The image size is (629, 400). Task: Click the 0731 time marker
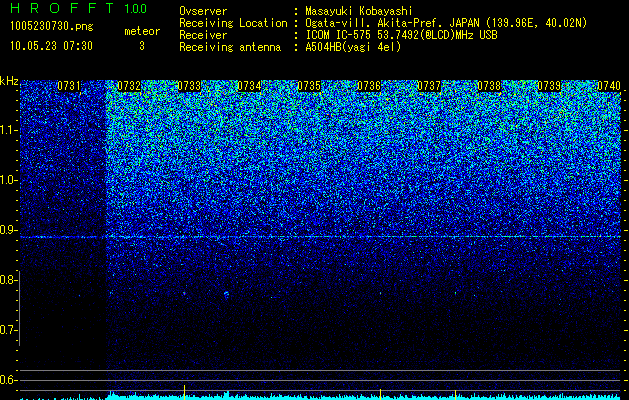69,86
